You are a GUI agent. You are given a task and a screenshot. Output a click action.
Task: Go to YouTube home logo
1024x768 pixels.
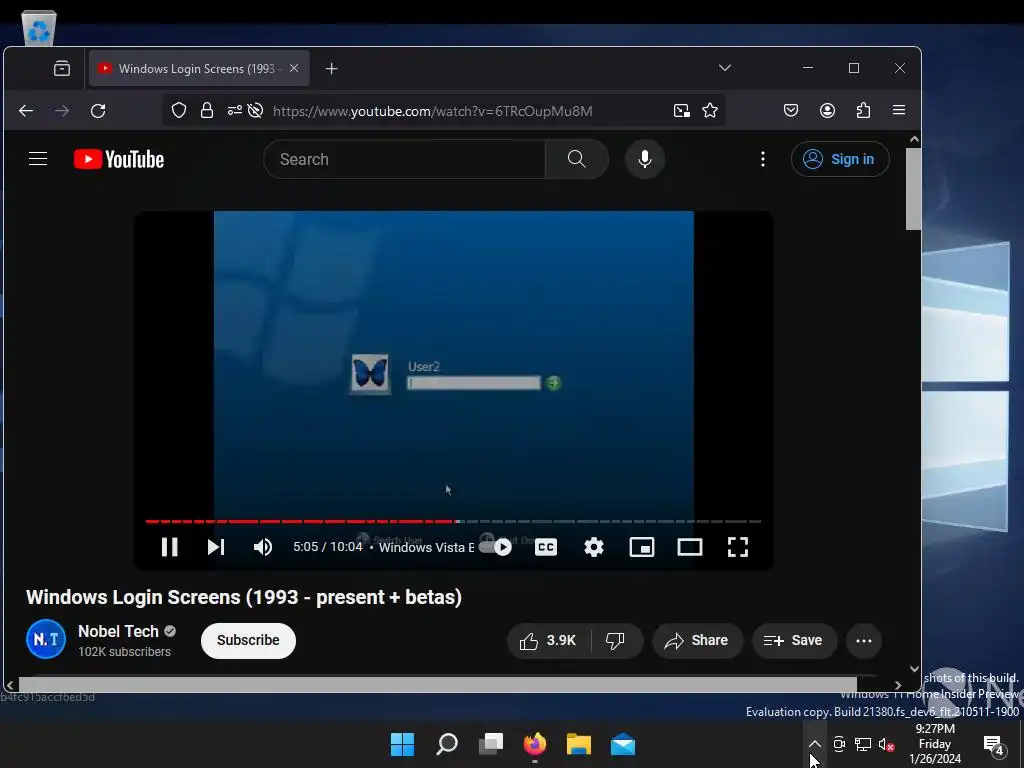click(x=119, y=159)
